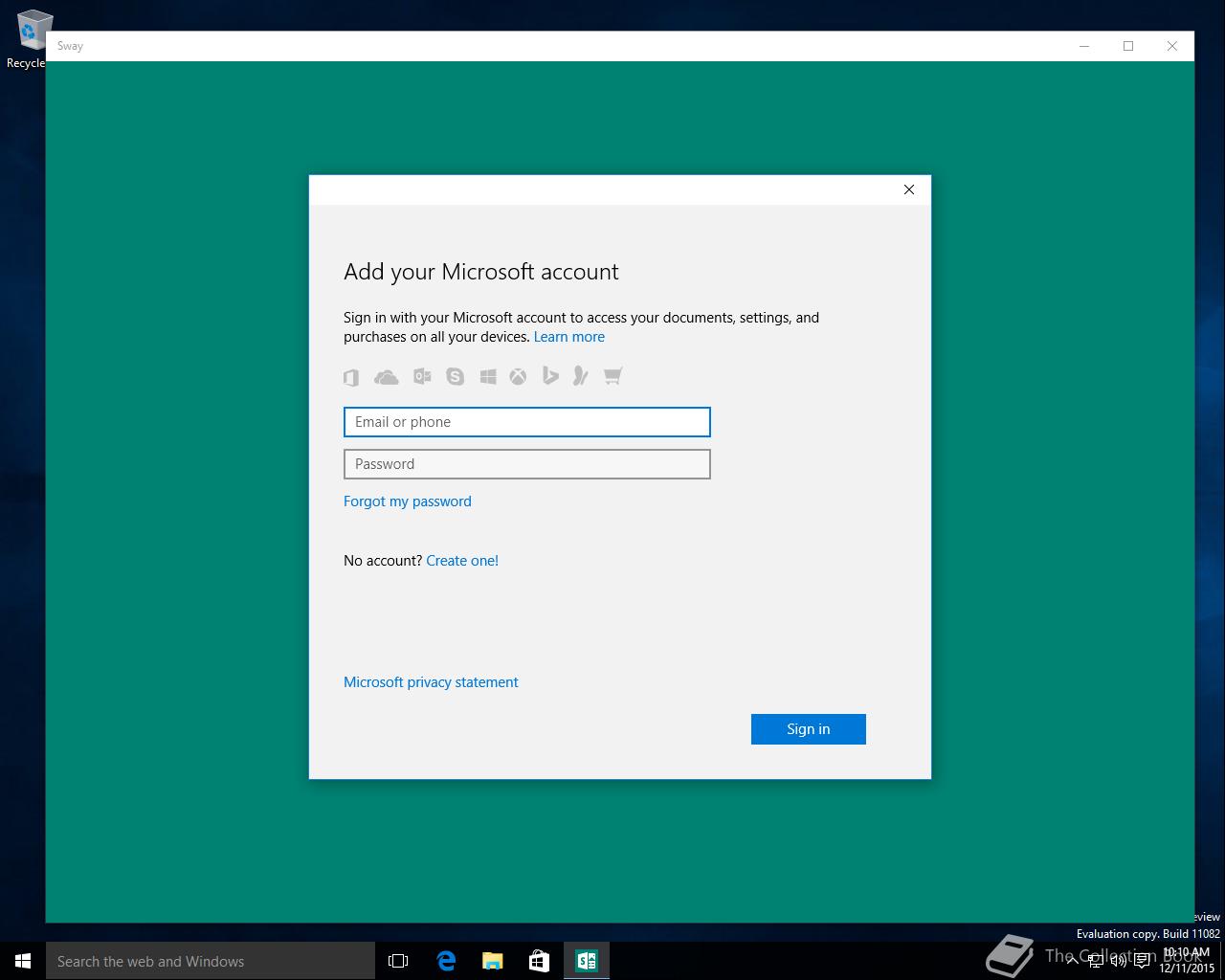Click the Office logo icon
The image size is (1225, 980).
pyautogui.click(x=351, y=377)
